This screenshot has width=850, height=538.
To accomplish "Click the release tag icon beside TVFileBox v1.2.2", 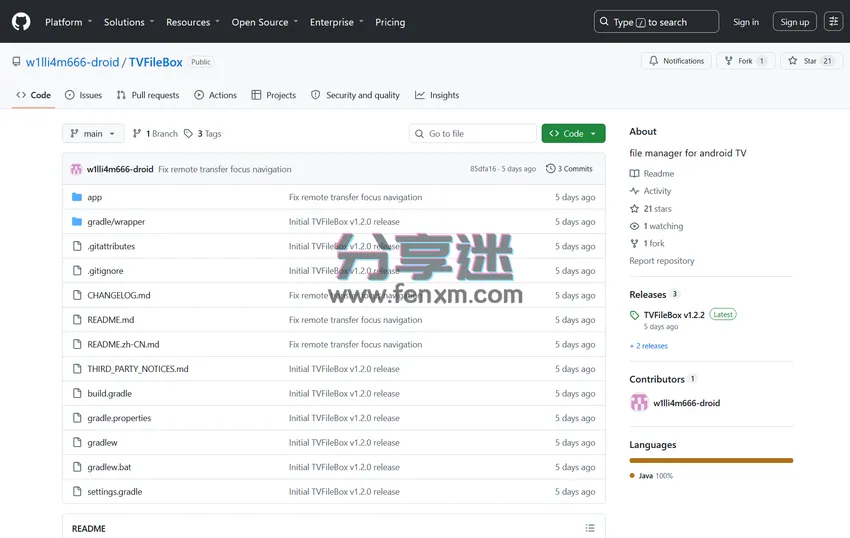I will click(634, 315).
